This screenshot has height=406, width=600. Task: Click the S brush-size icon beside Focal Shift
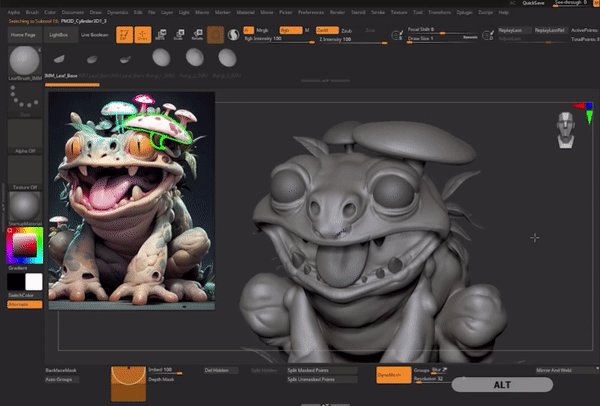[x=398, y=35]
